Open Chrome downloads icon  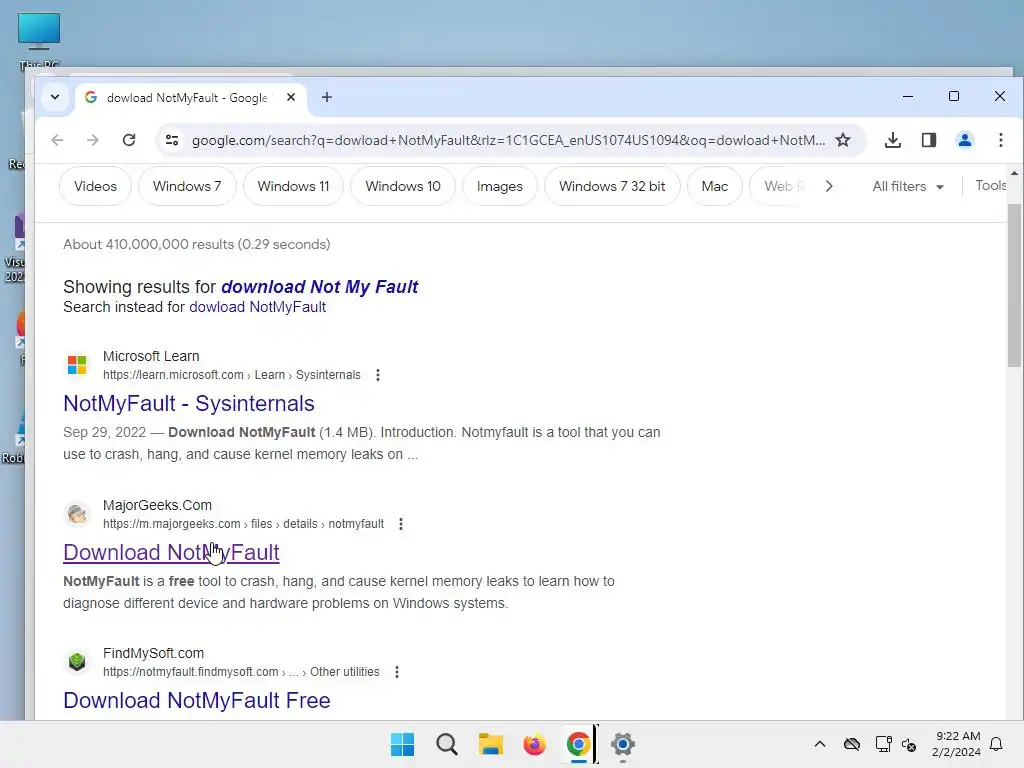[893, 140]
